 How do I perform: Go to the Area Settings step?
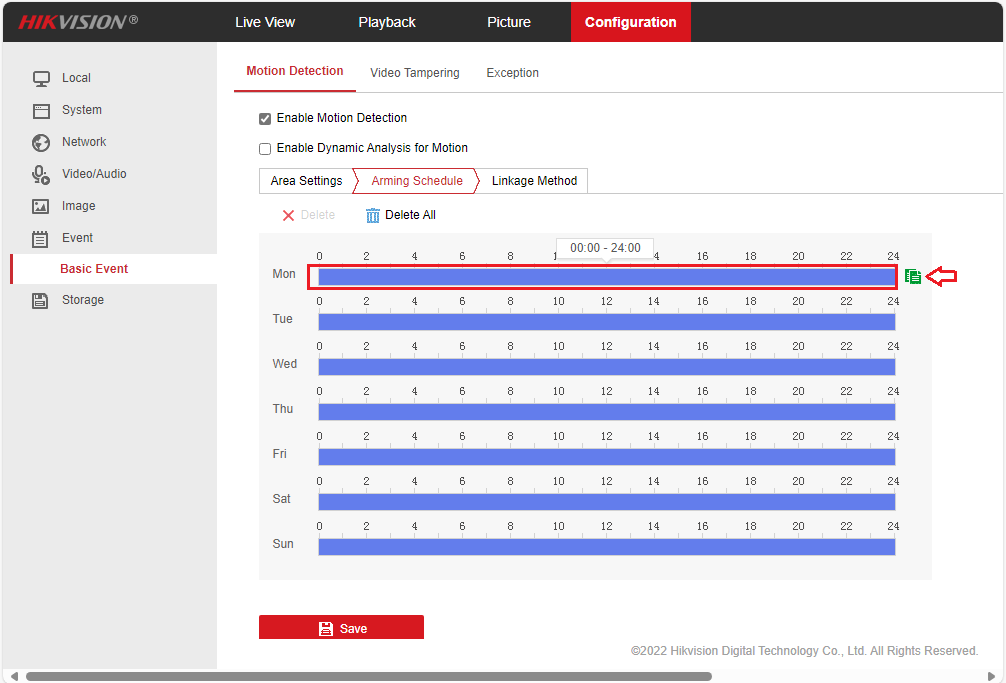[306, 181]
